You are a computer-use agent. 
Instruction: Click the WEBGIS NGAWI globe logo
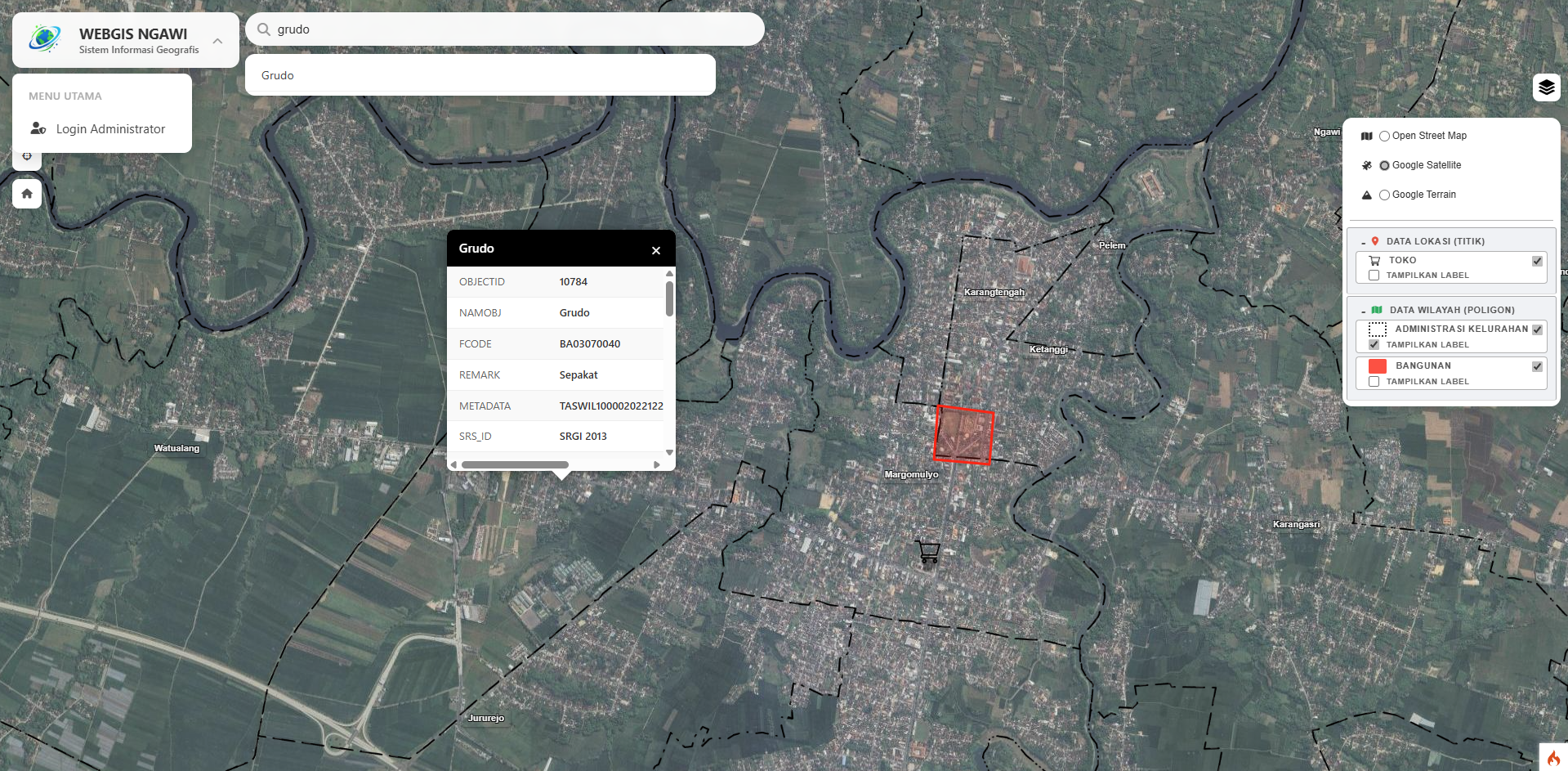[x=42, y=38]
